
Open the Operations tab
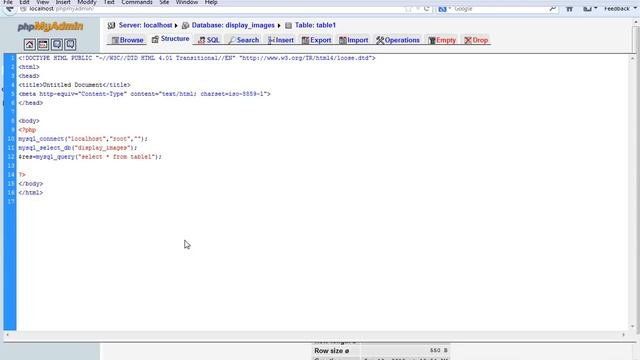[398, 40]
